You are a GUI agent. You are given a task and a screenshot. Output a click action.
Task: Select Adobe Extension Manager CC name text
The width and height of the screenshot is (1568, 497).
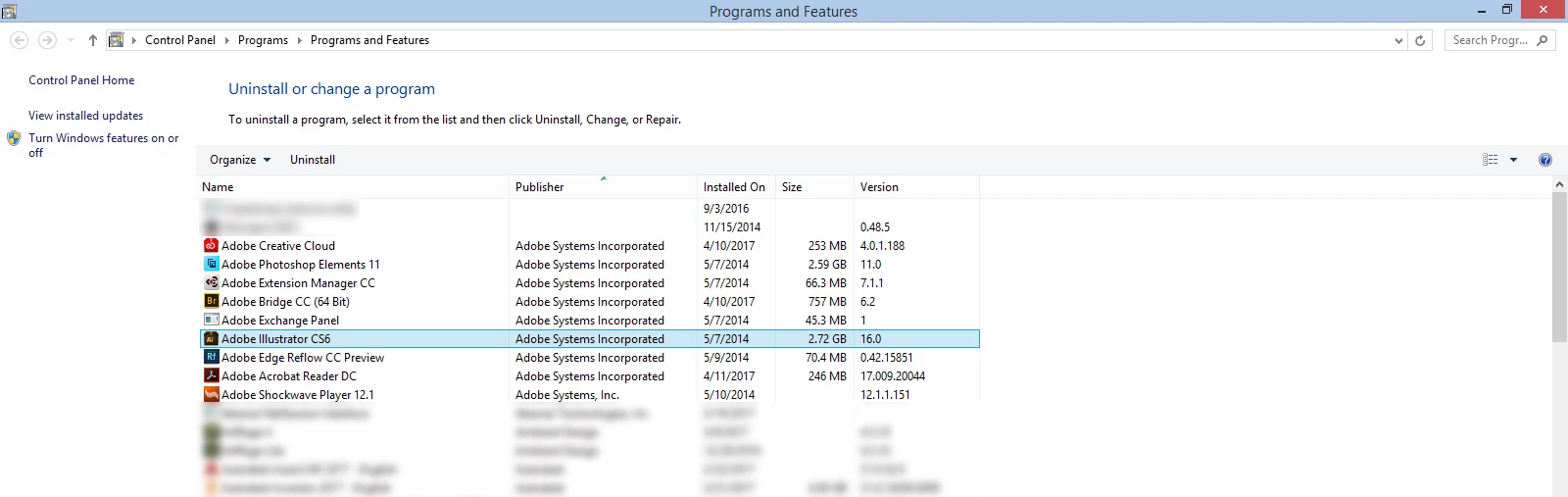coord(298,283)
